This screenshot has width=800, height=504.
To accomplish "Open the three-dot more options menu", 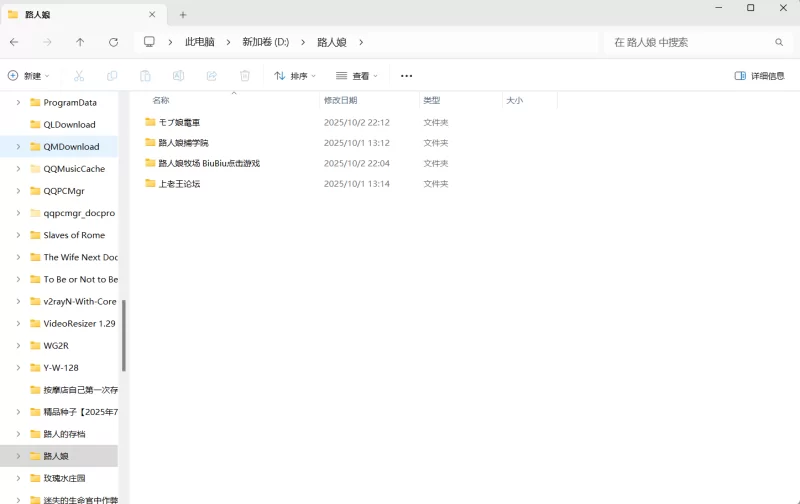I will 406,76.
